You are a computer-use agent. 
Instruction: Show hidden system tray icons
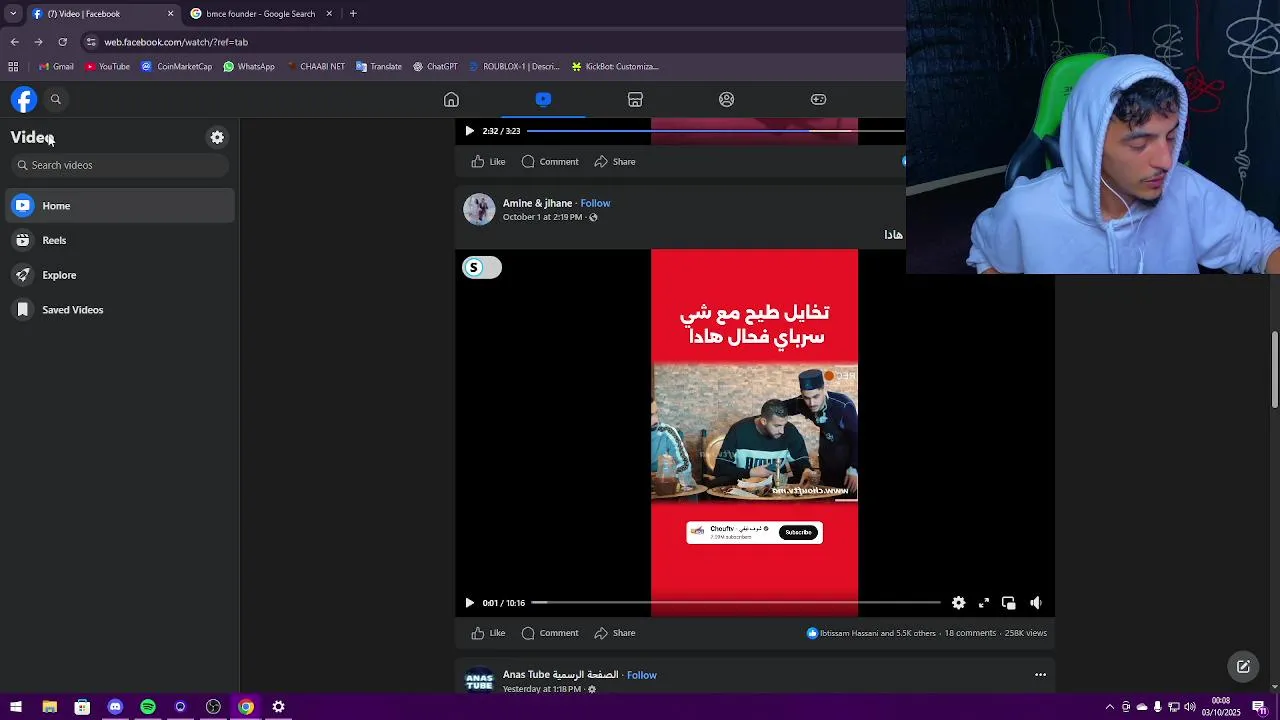click(x=1109, y=707)
